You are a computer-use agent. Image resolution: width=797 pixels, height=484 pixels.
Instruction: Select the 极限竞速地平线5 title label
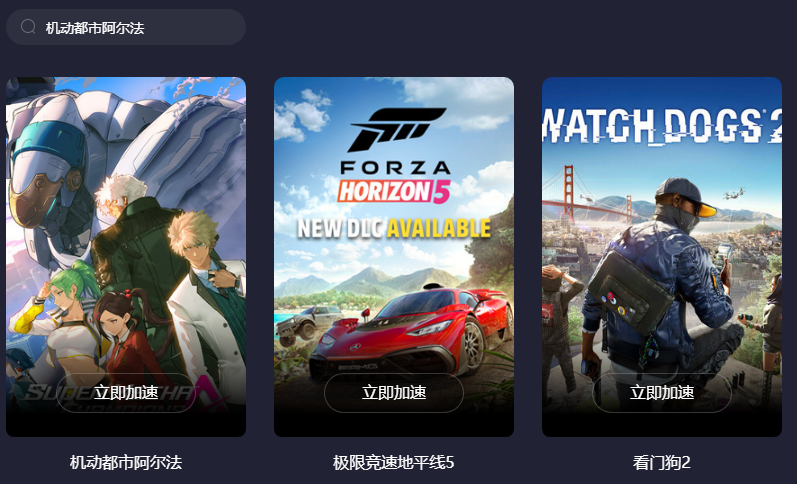coord(393,463)
